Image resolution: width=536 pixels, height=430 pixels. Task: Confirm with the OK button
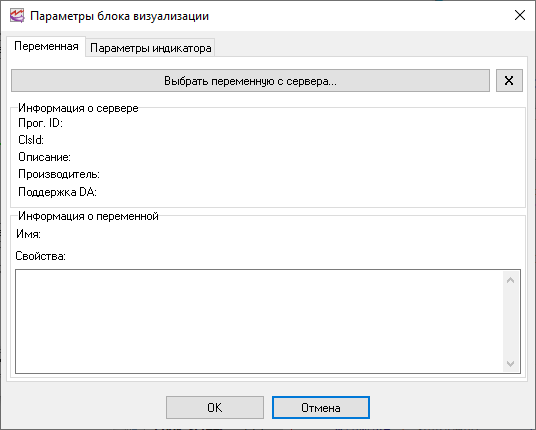coord(215,407)
